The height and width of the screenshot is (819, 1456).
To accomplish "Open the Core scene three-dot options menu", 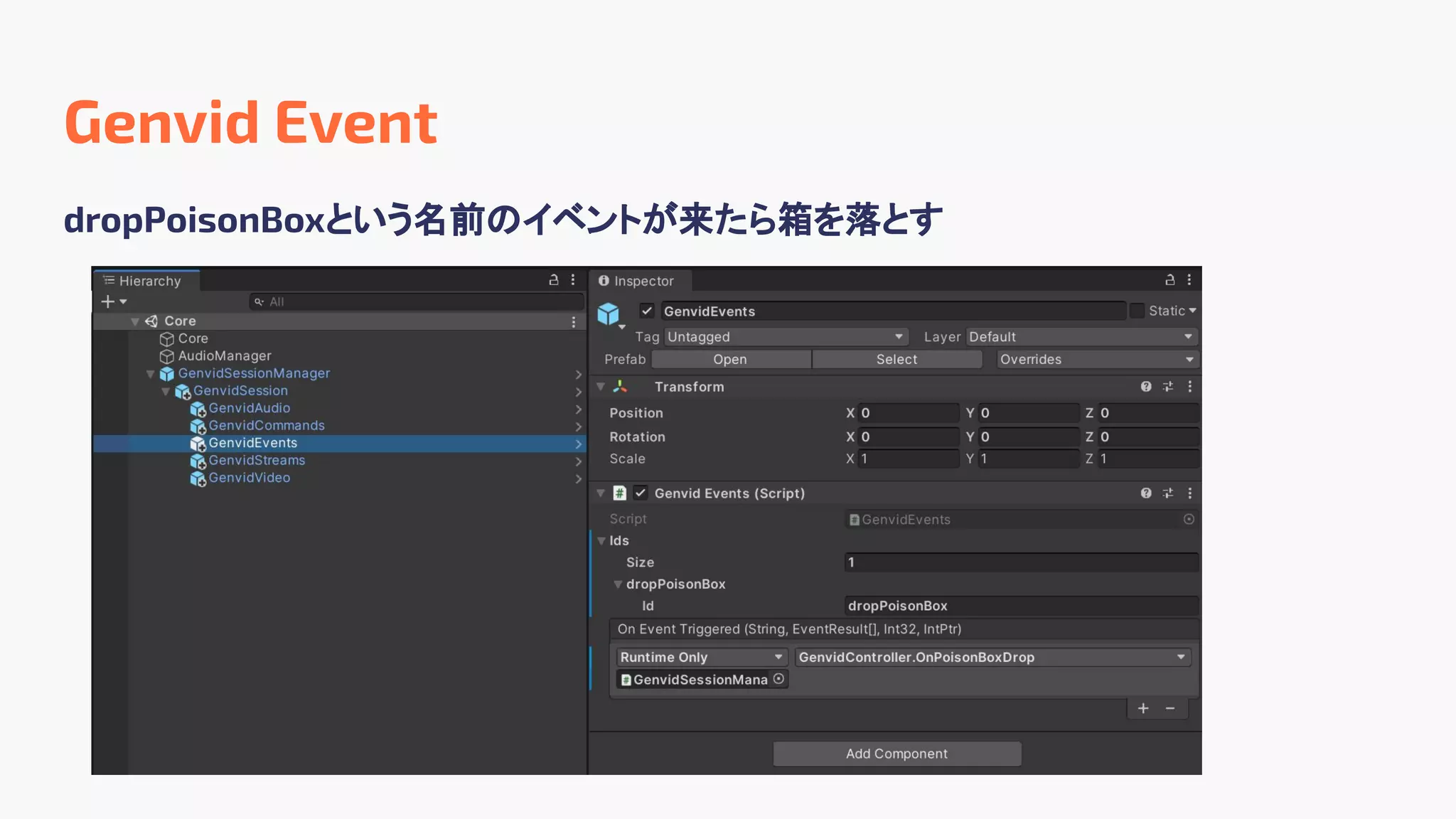I will (574, 322).
